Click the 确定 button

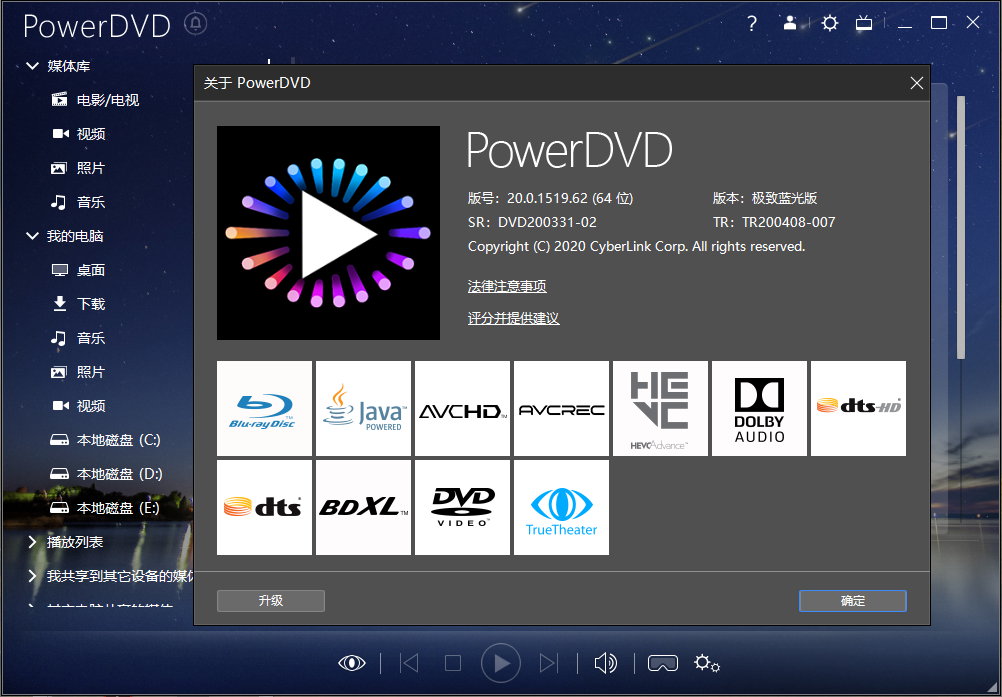tap(852, 601)
